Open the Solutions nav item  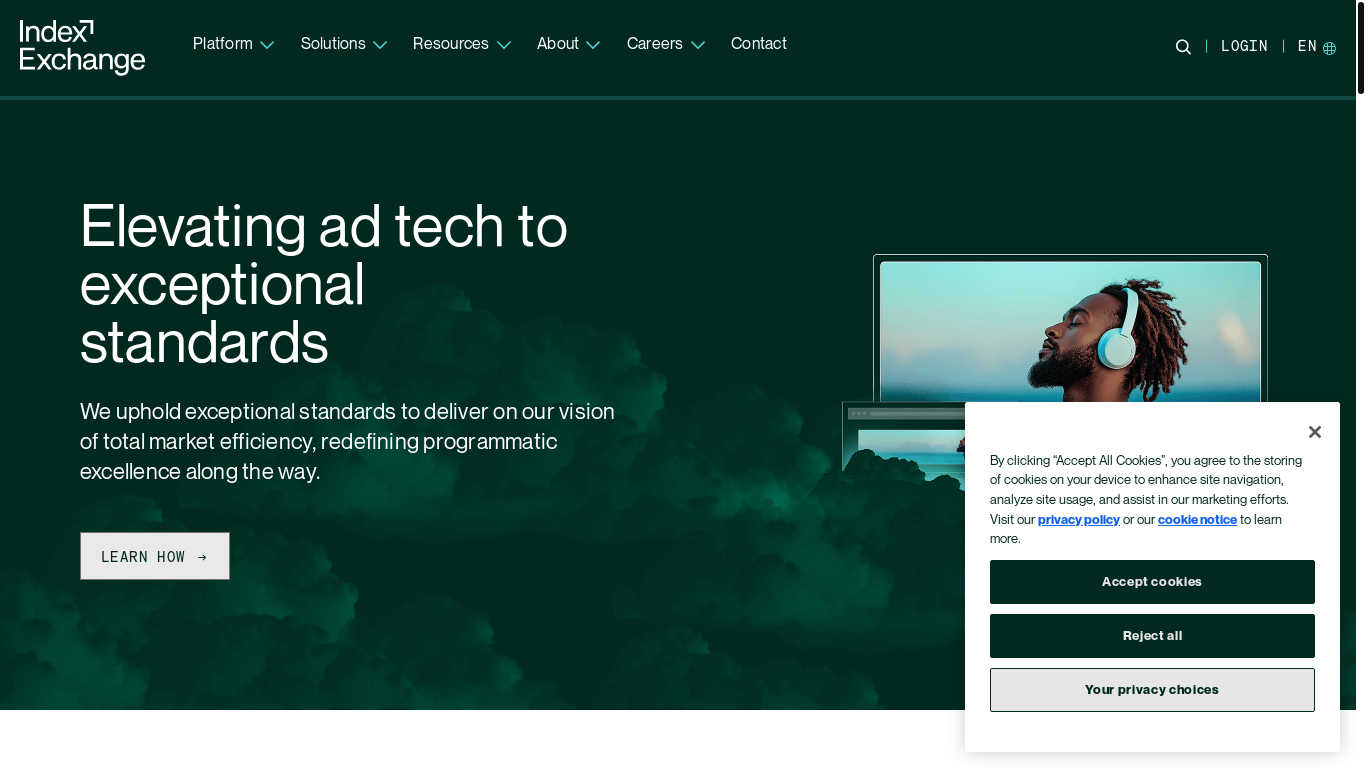pyautogui.click(x=333, y=44)
